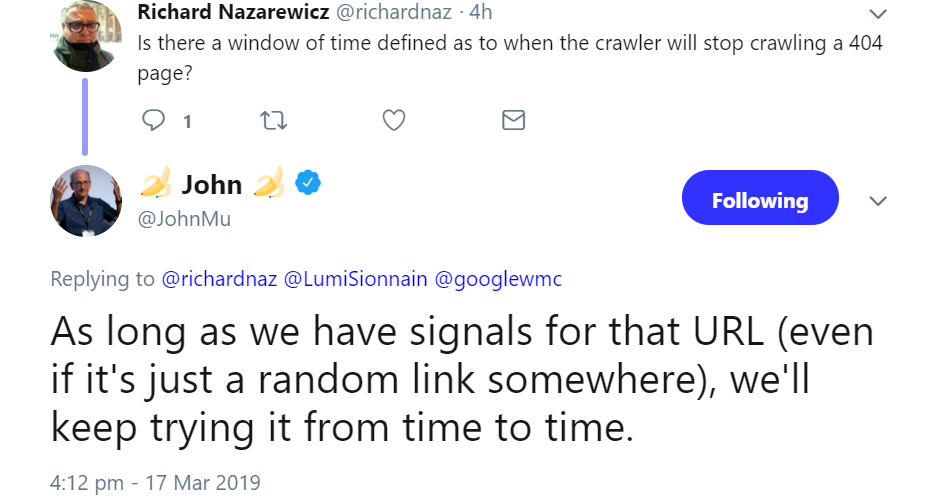The image size is (939, 503).
Task: Click the reply icon on Richard's tweet
Action: (x=154, y=121)
